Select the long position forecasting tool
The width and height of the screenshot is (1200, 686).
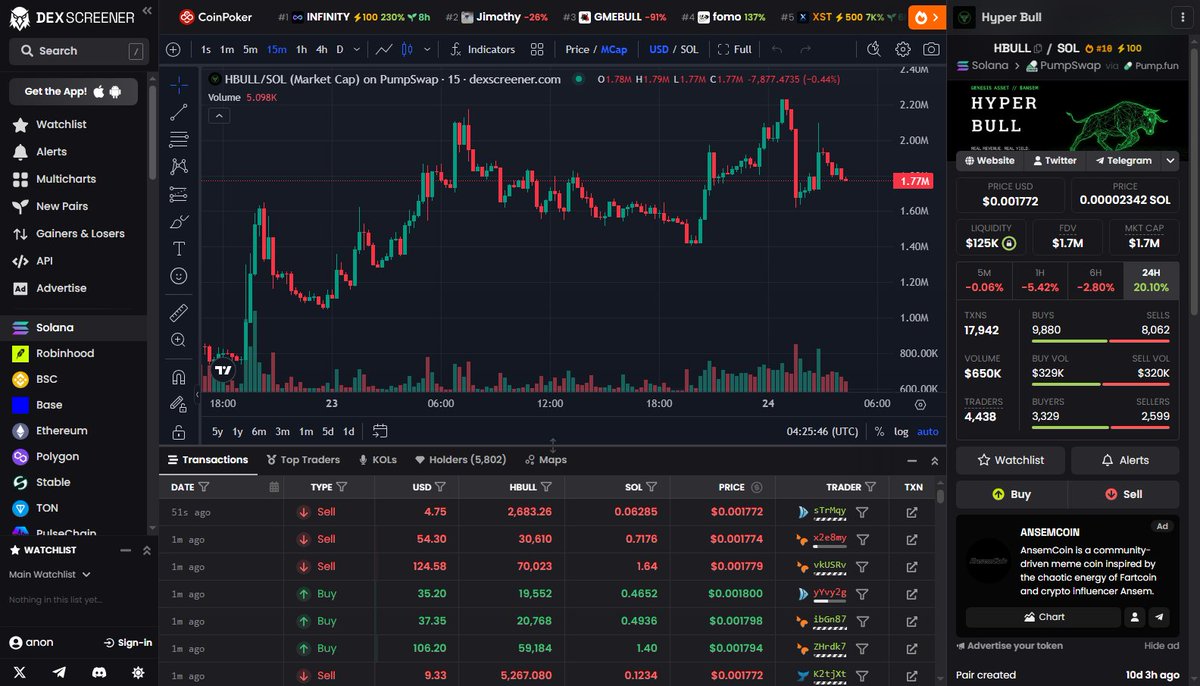tap(179, 194)
